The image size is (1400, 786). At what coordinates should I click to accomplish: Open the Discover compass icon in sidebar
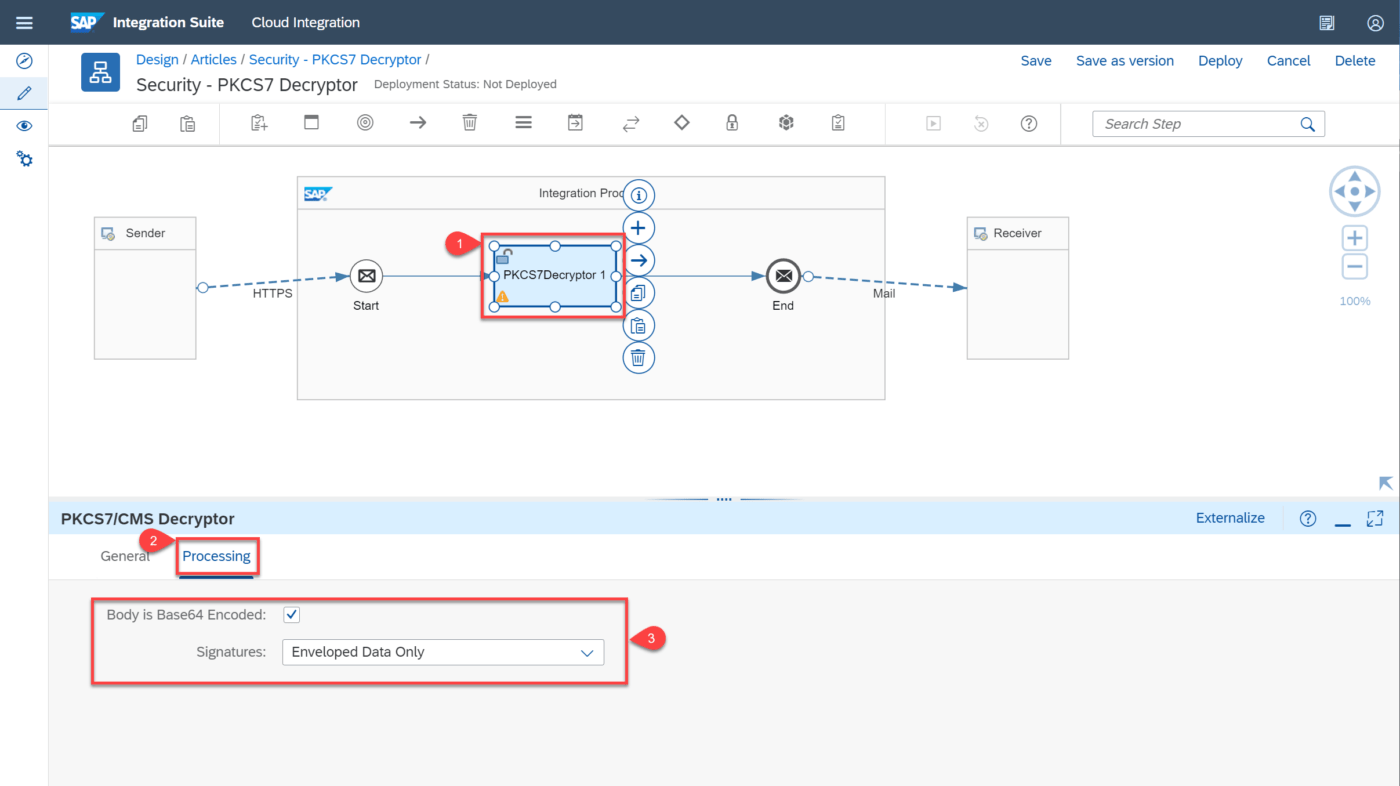25,61
